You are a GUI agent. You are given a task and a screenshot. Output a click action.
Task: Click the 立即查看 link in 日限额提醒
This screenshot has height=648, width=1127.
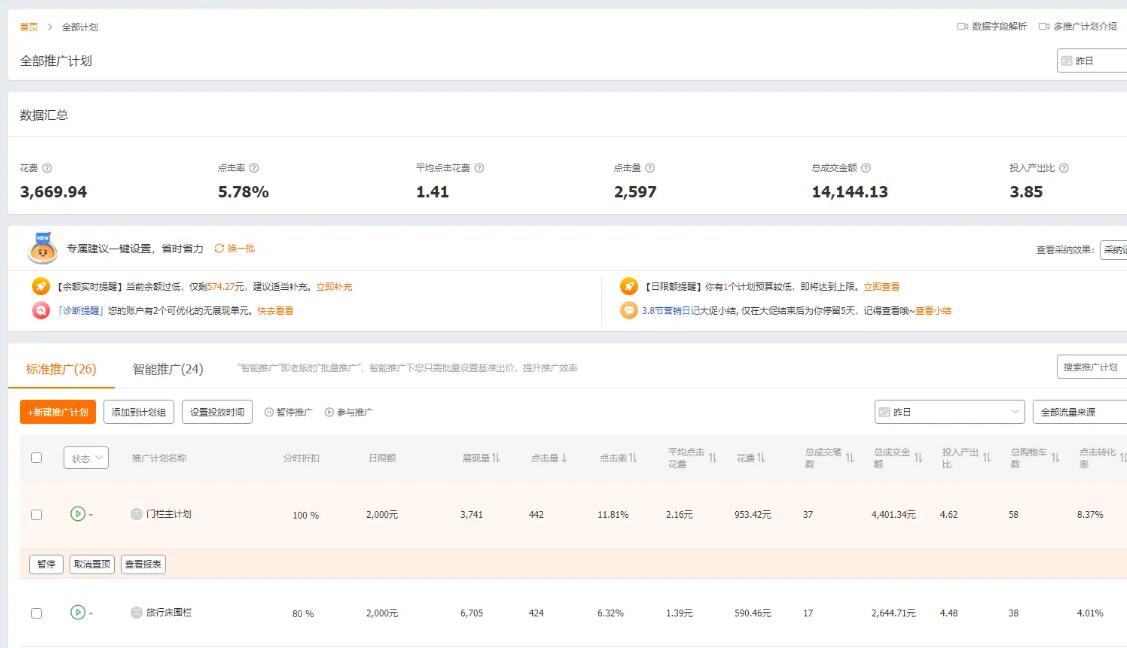tap(882, 287)
